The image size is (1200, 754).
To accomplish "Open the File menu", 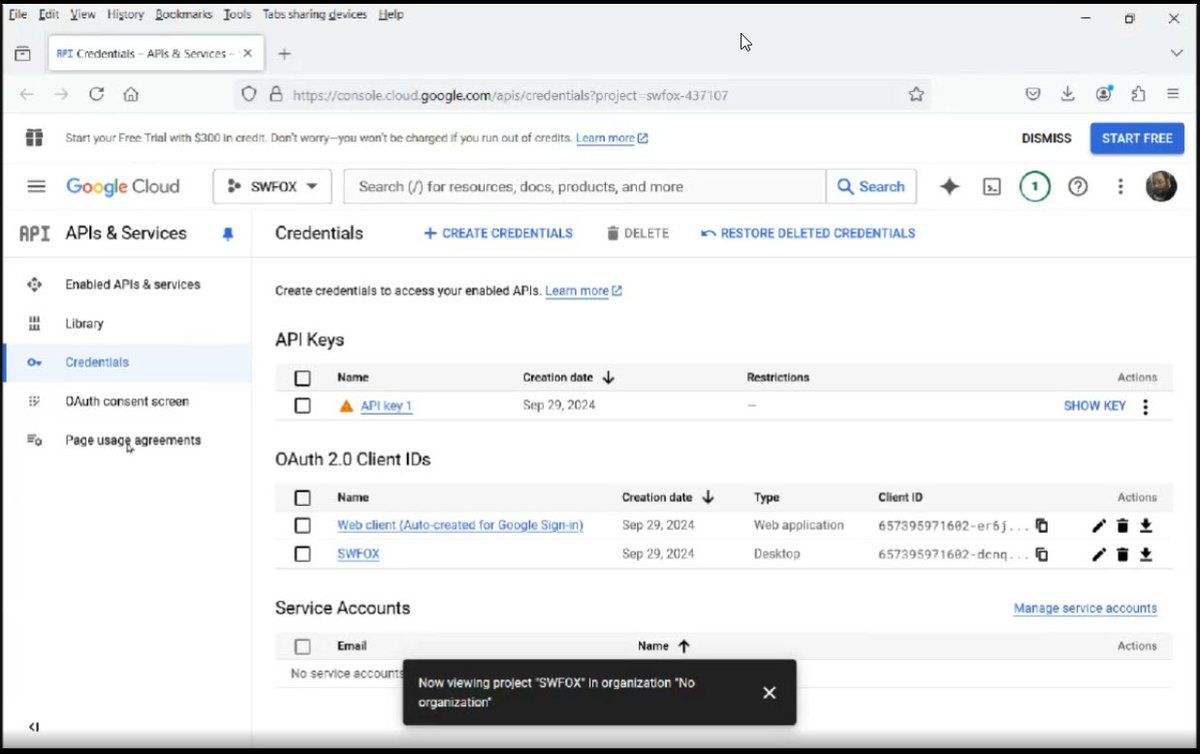I will pos(17,15).
